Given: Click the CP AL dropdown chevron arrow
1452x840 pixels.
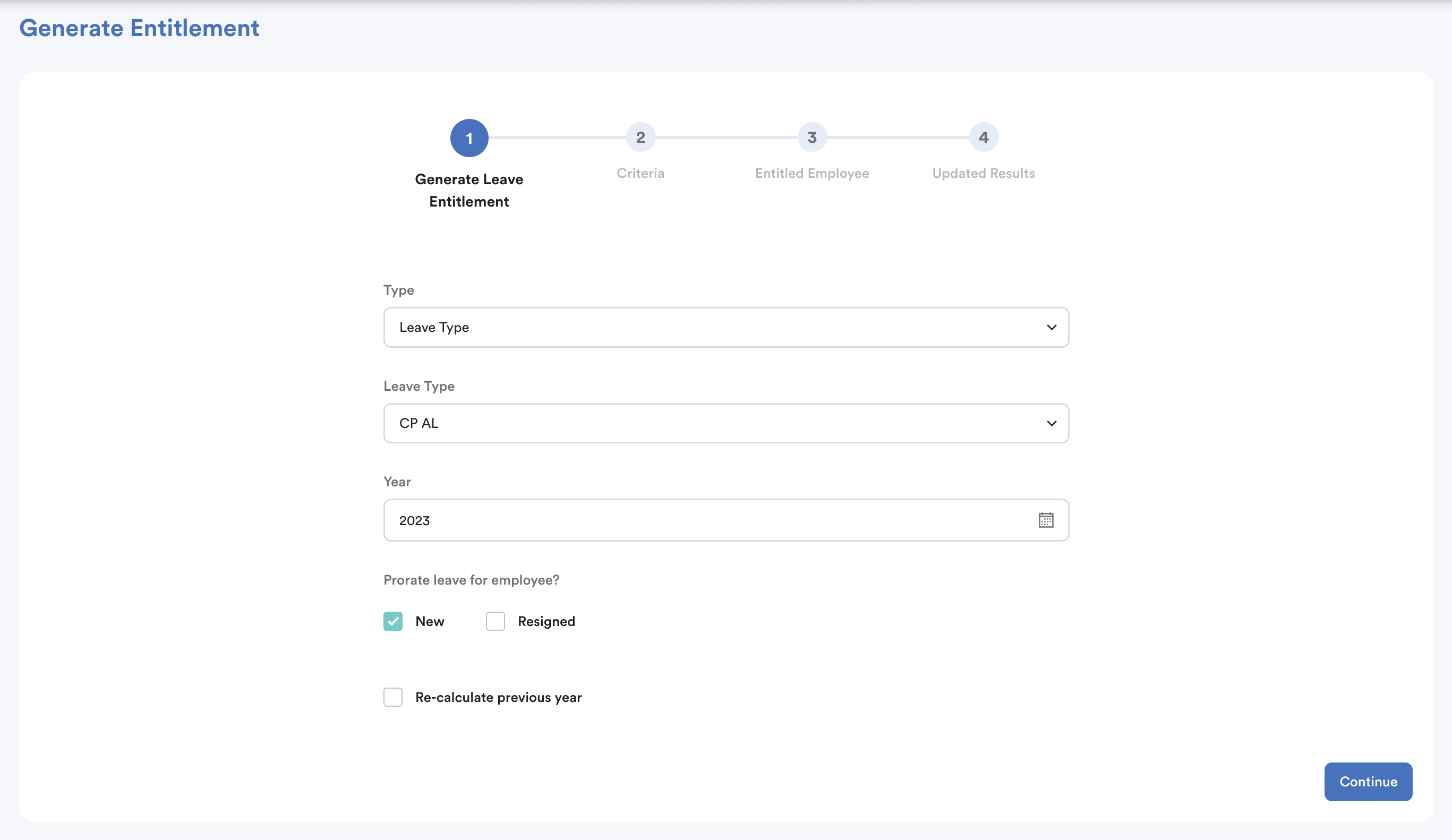Looking at the screenshot, I should click(x=1051, y=424).
